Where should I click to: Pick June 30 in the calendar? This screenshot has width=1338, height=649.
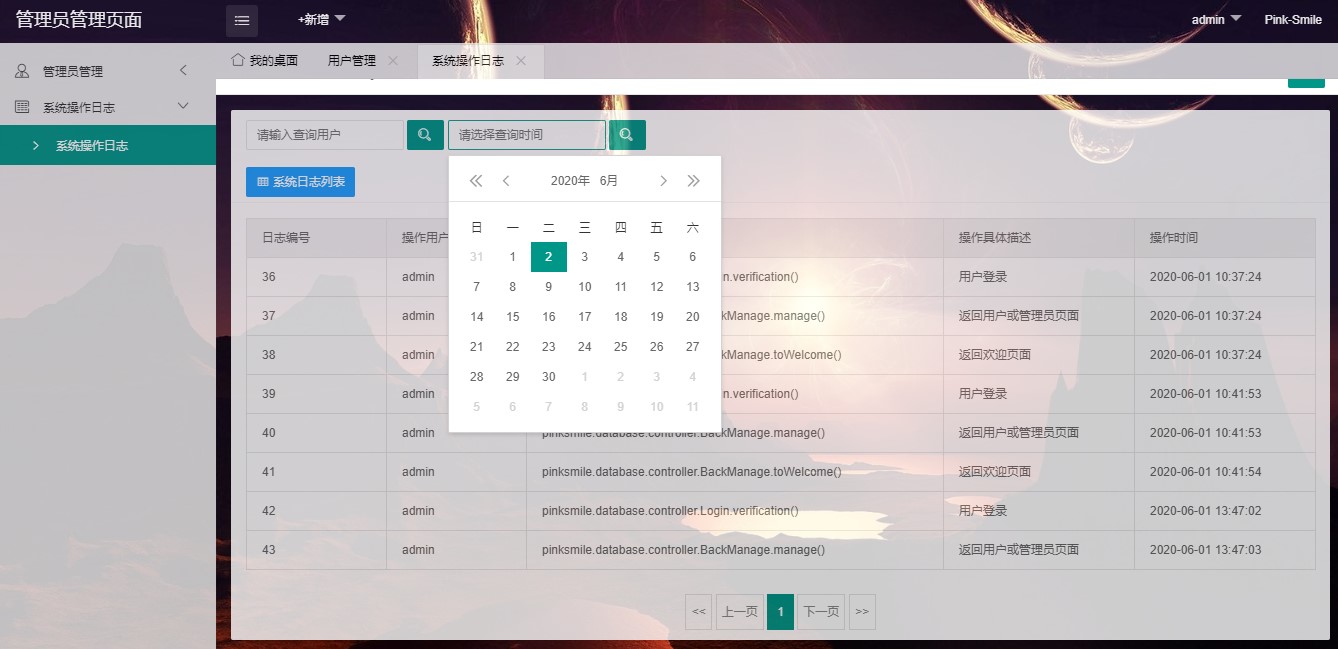tap(549, 377)
